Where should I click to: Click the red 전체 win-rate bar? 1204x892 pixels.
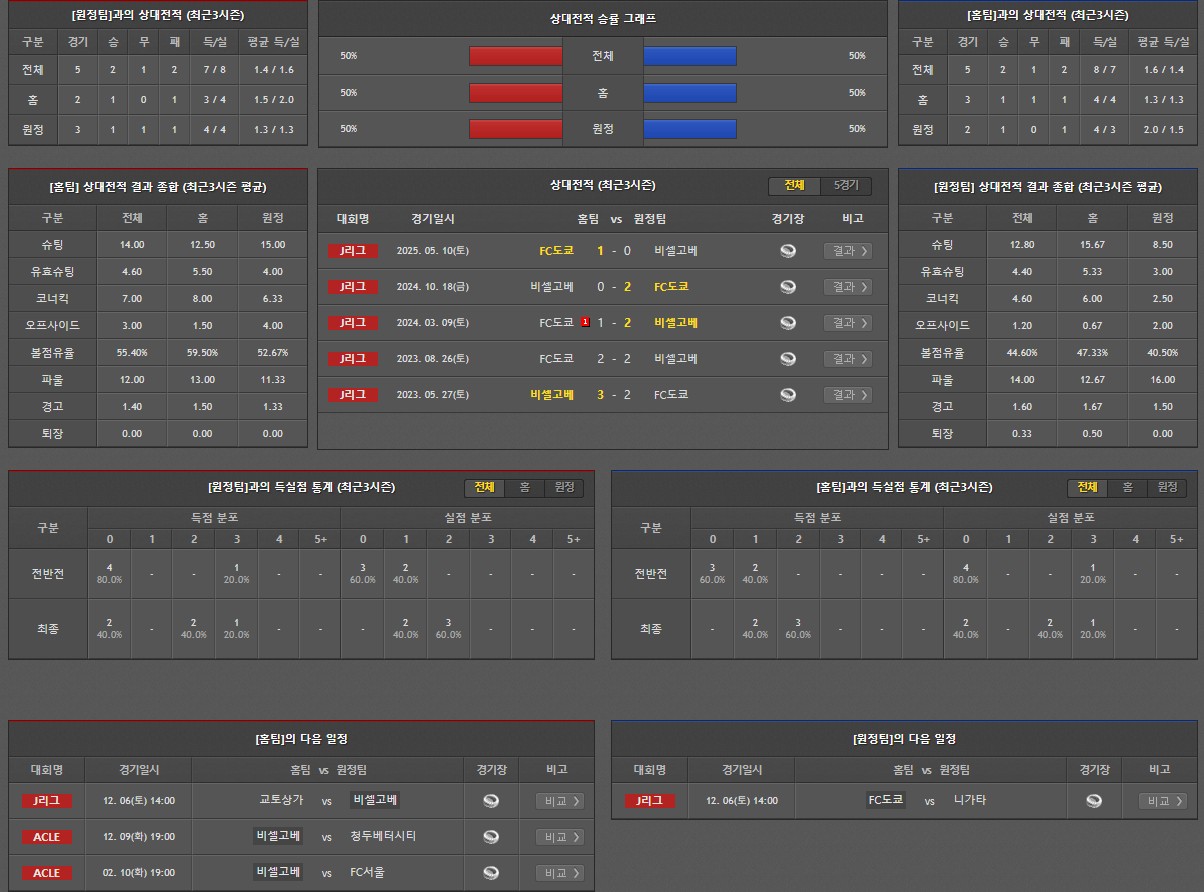click(515, 56)
